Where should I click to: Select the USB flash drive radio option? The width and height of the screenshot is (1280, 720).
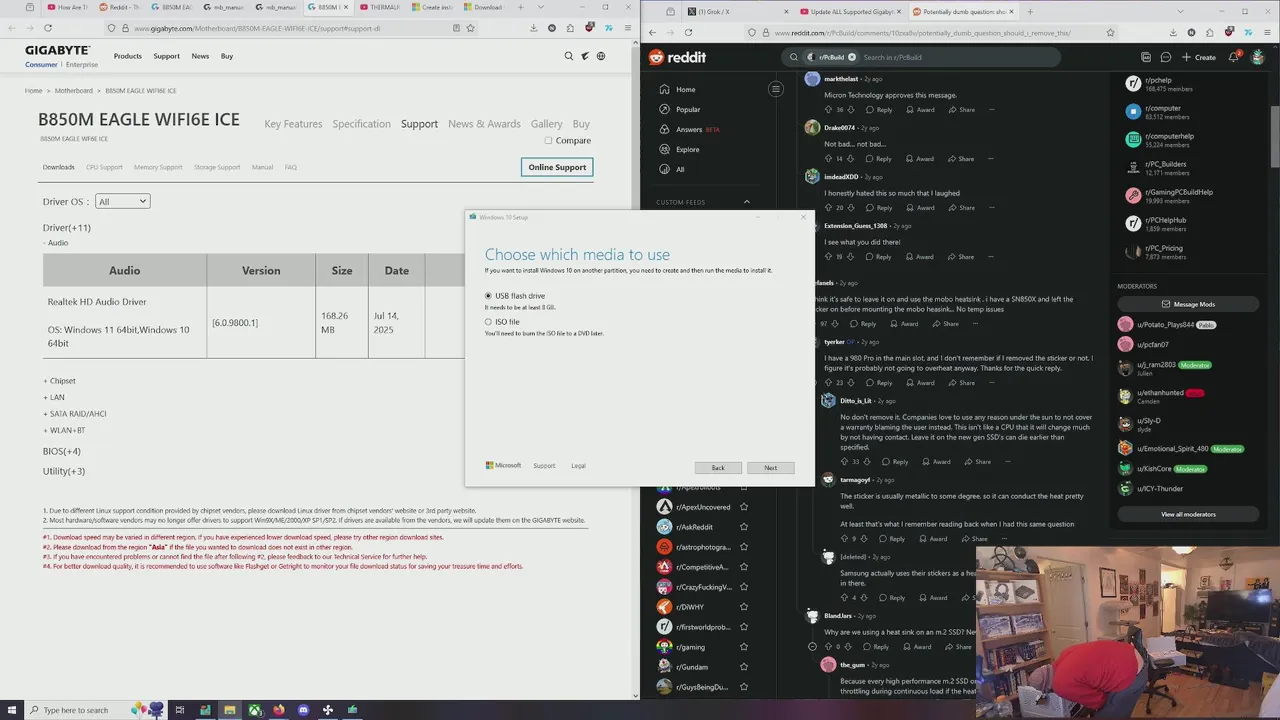pos(488,296)
